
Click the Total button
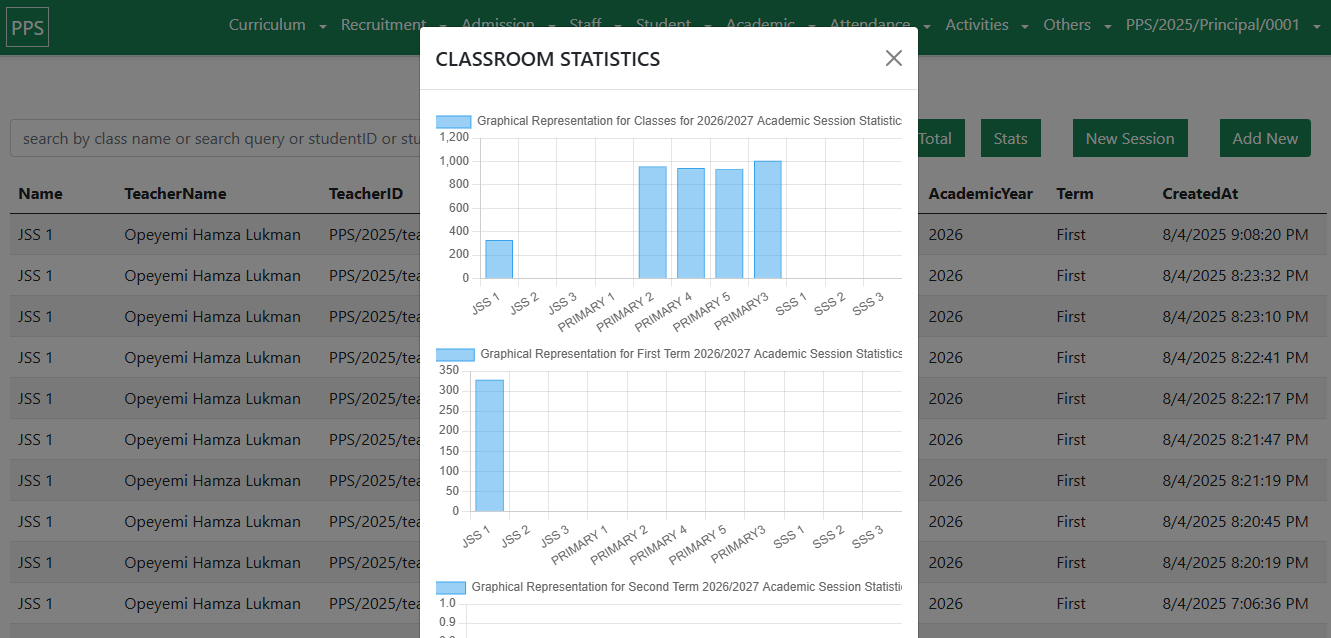pos(936,139)
